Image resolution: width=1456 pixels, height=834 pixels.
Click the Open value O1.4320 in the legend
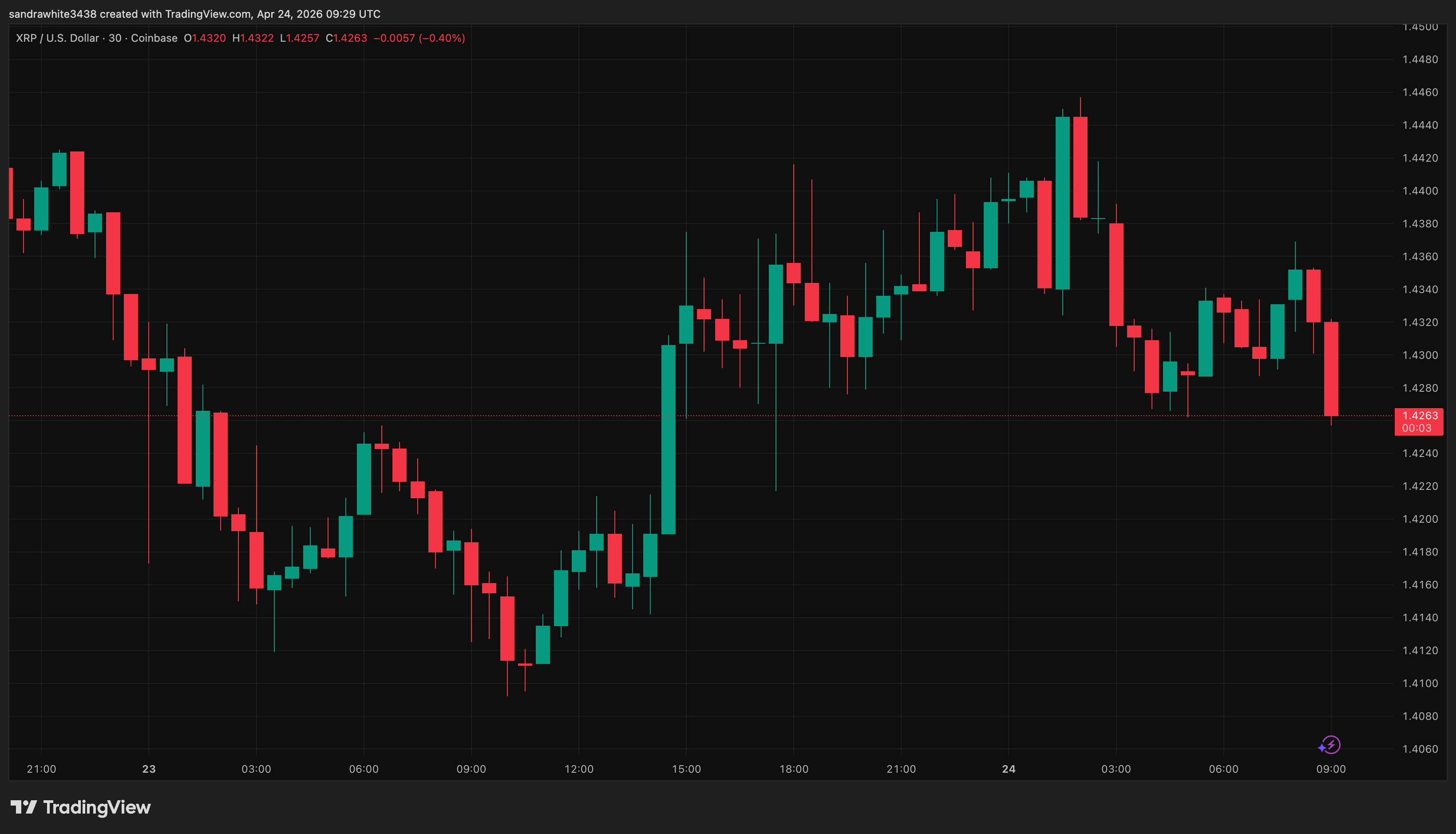pyautogui.click(x=205, y=38)
